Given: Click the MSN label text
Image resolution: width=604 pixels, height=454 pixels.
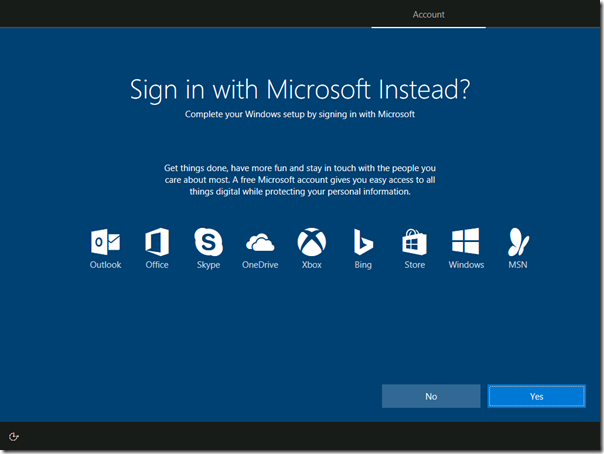Looking at the screenshot, I should pyautogui.click(x=518, y=265).
